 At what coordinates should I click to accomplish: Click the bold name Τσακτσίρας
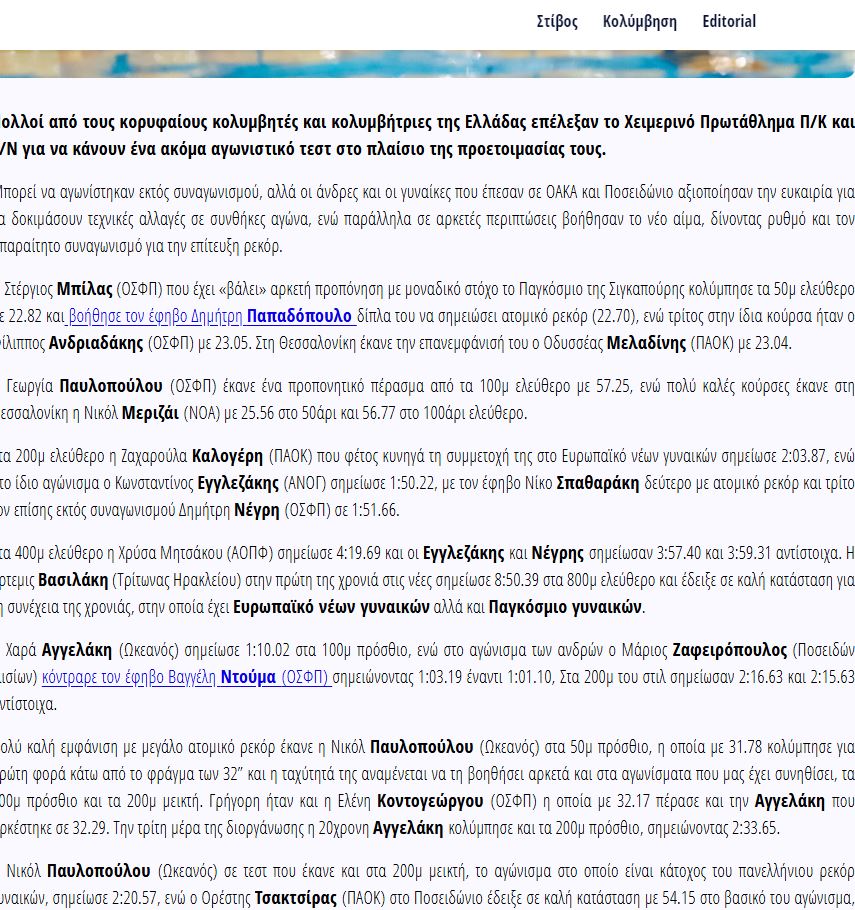click(x=296, y=897)
